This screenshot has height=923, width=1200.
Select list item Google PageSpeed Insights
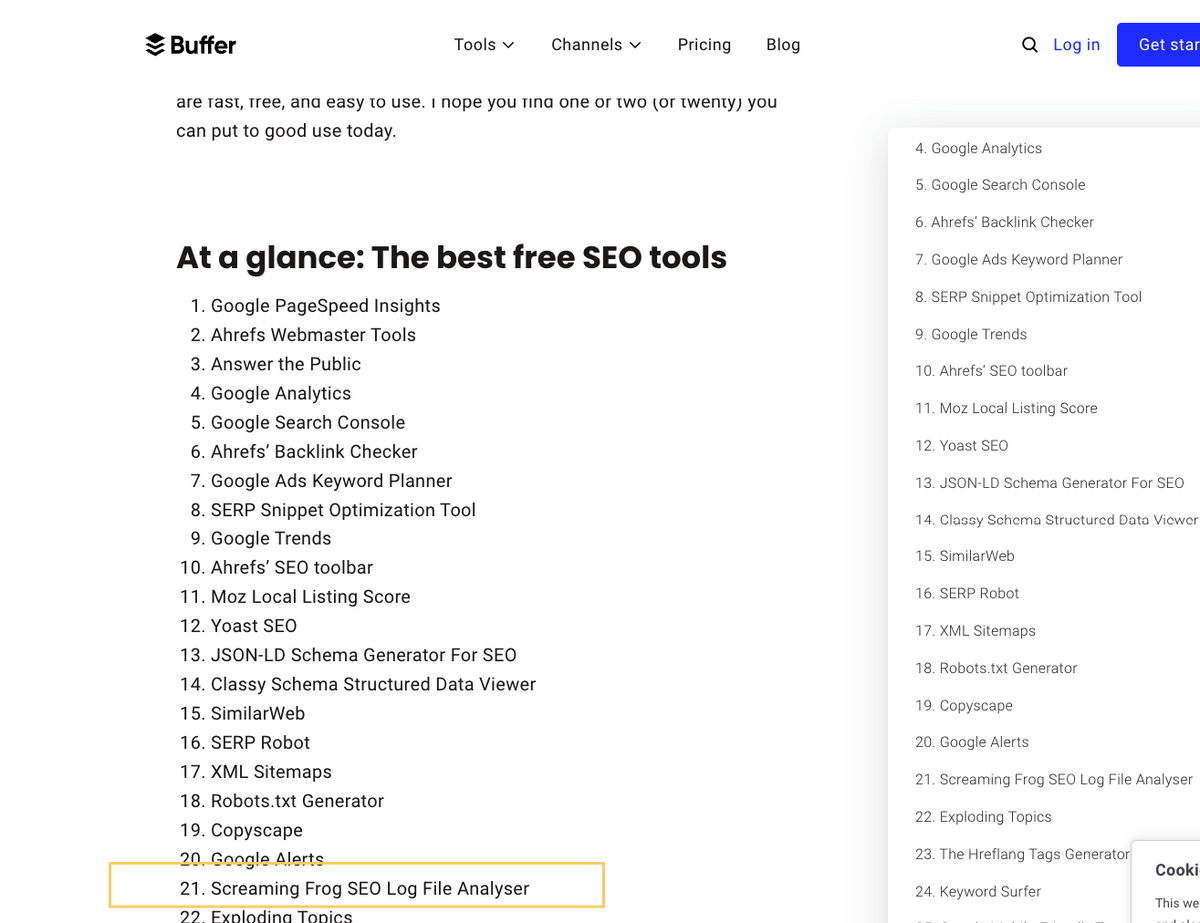point(325,306)
